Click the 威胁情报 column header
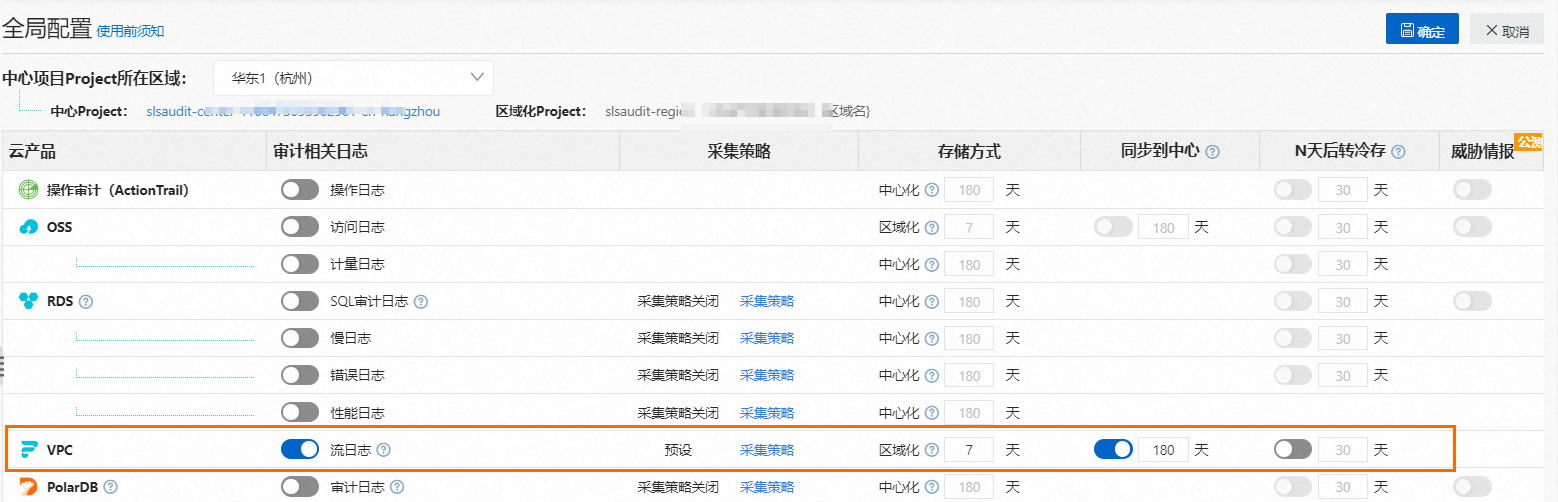Viewport: 1558px width, 502px height. tap(1482, 152)
